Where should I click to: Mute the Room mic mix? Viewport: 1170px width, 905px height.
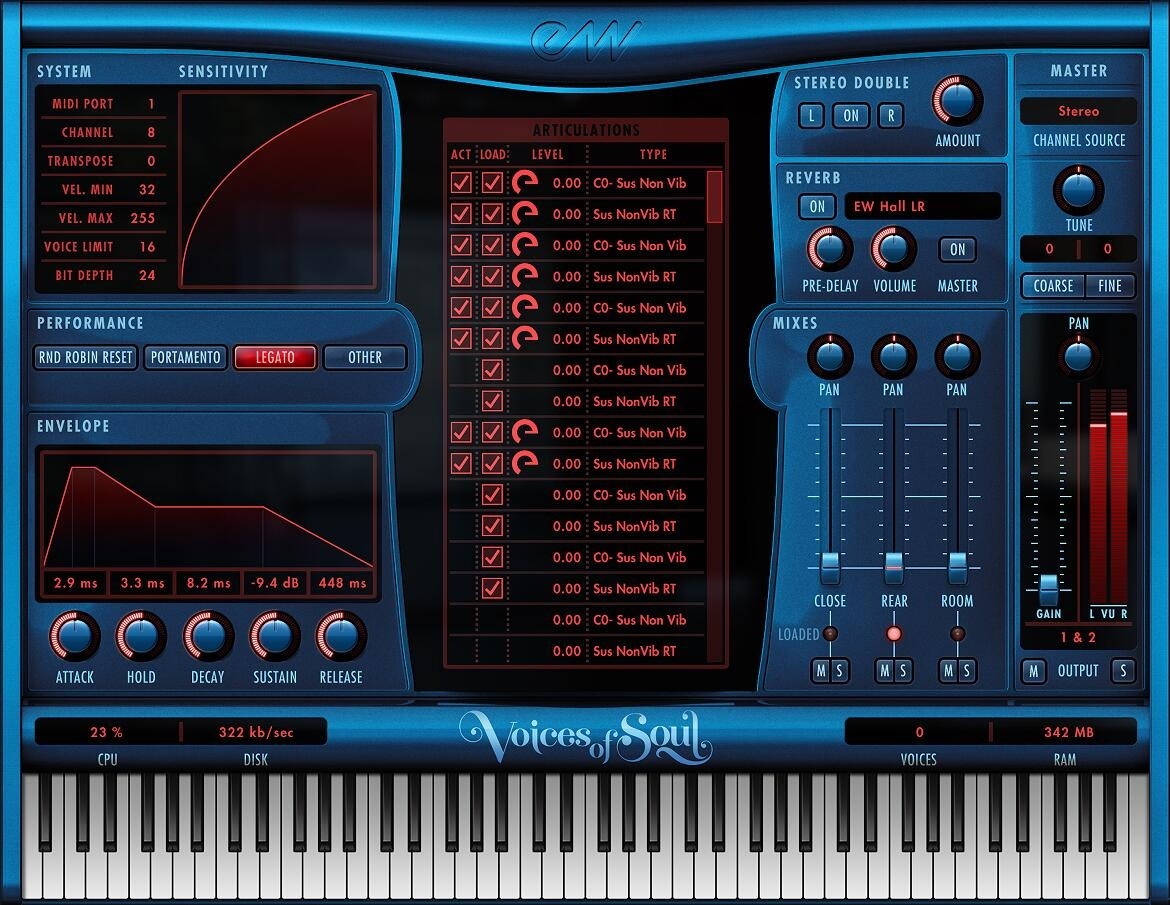coord(948,670)
